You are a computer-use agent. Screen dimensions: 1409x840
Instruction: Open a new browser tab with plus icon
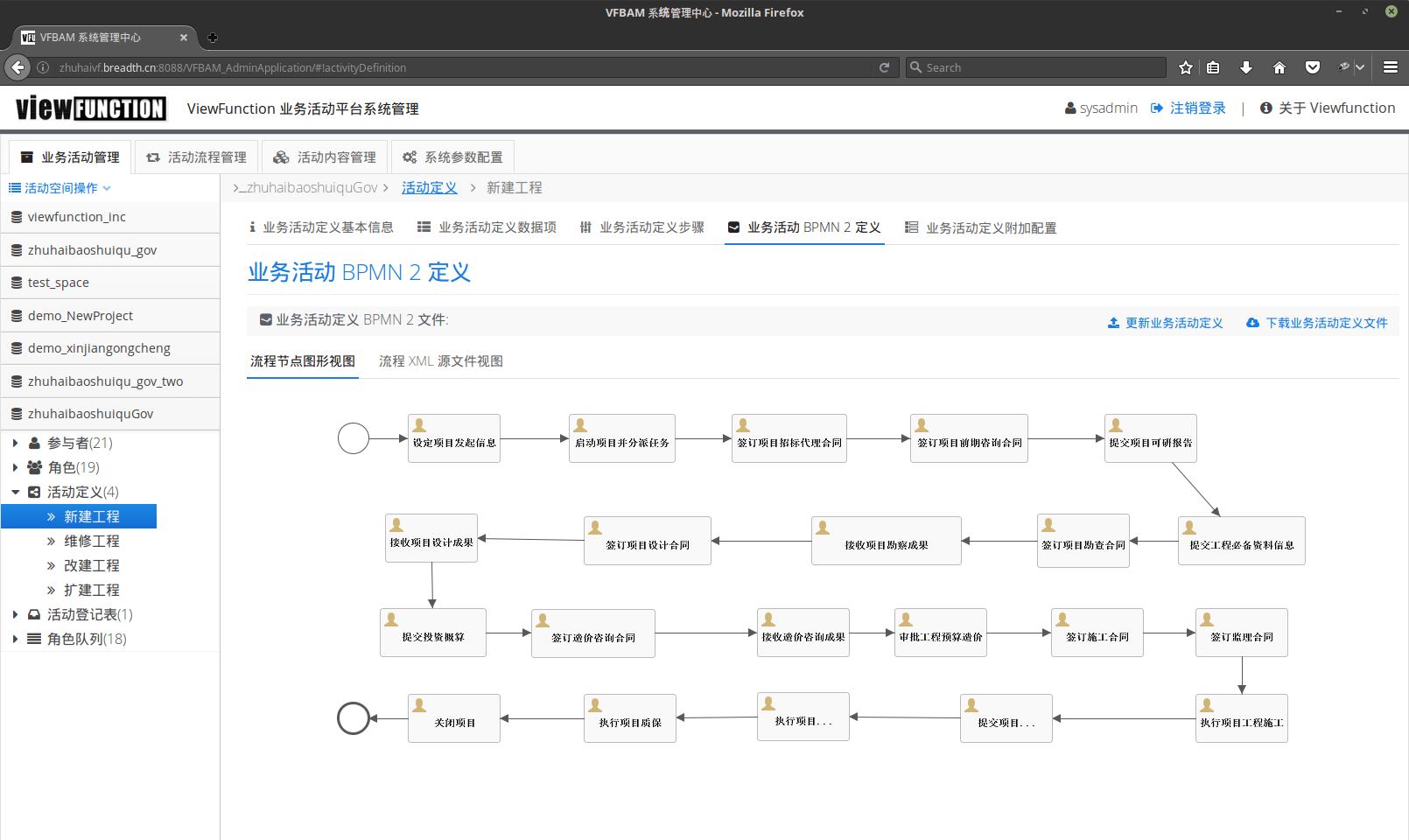(212, 38)
